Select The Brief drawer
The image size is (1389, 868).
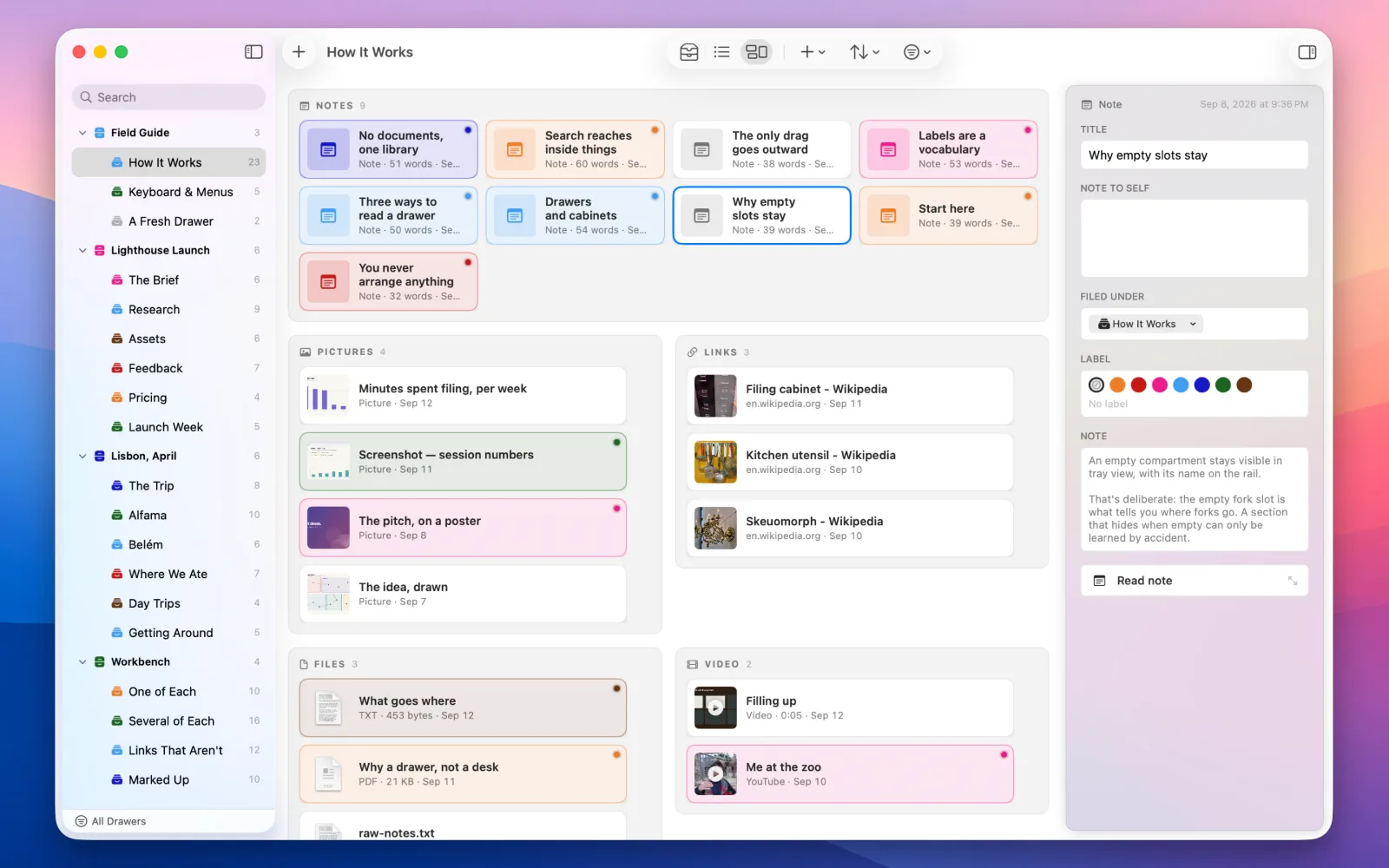(168, 279)
